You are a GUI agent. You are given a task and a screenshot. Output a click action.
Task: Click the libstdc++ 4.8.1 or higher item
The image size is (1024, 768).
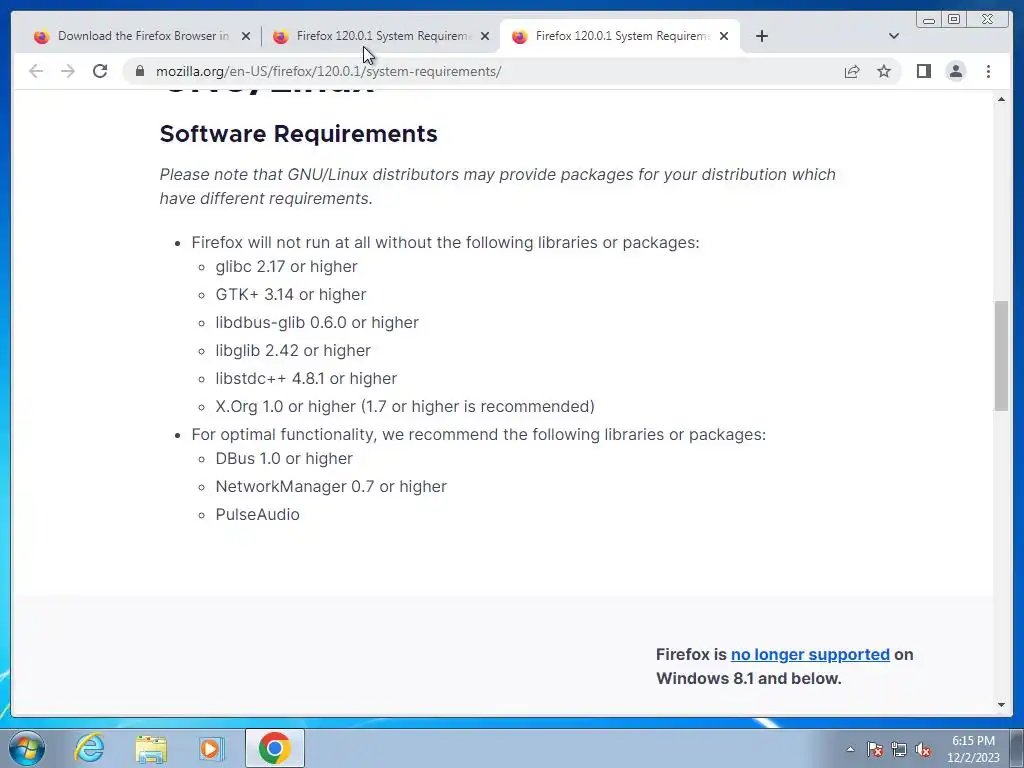click(306, 379)
